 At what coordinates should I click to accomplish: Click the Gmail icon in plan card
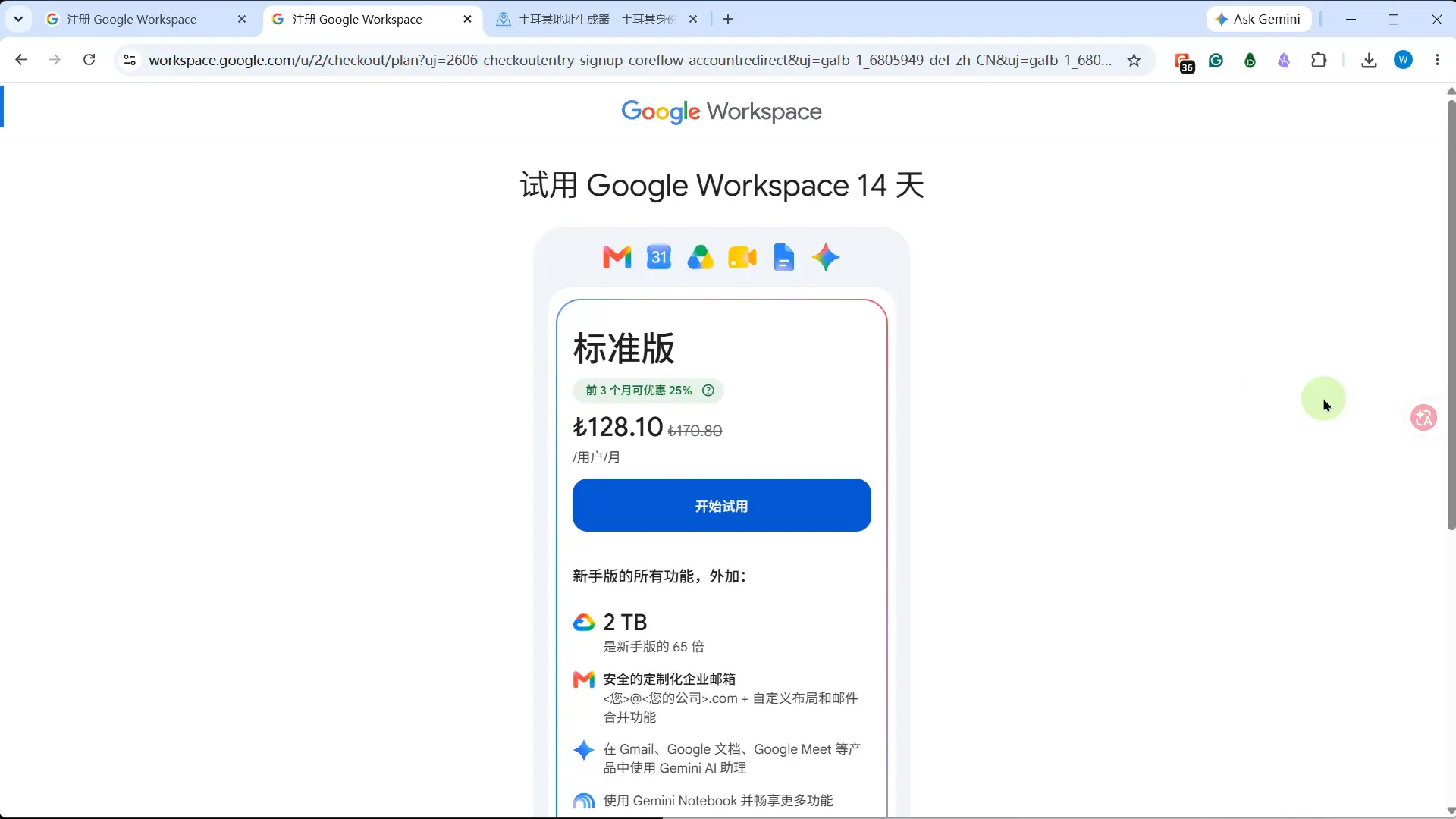pyautogui.click(x=617, y=258)
